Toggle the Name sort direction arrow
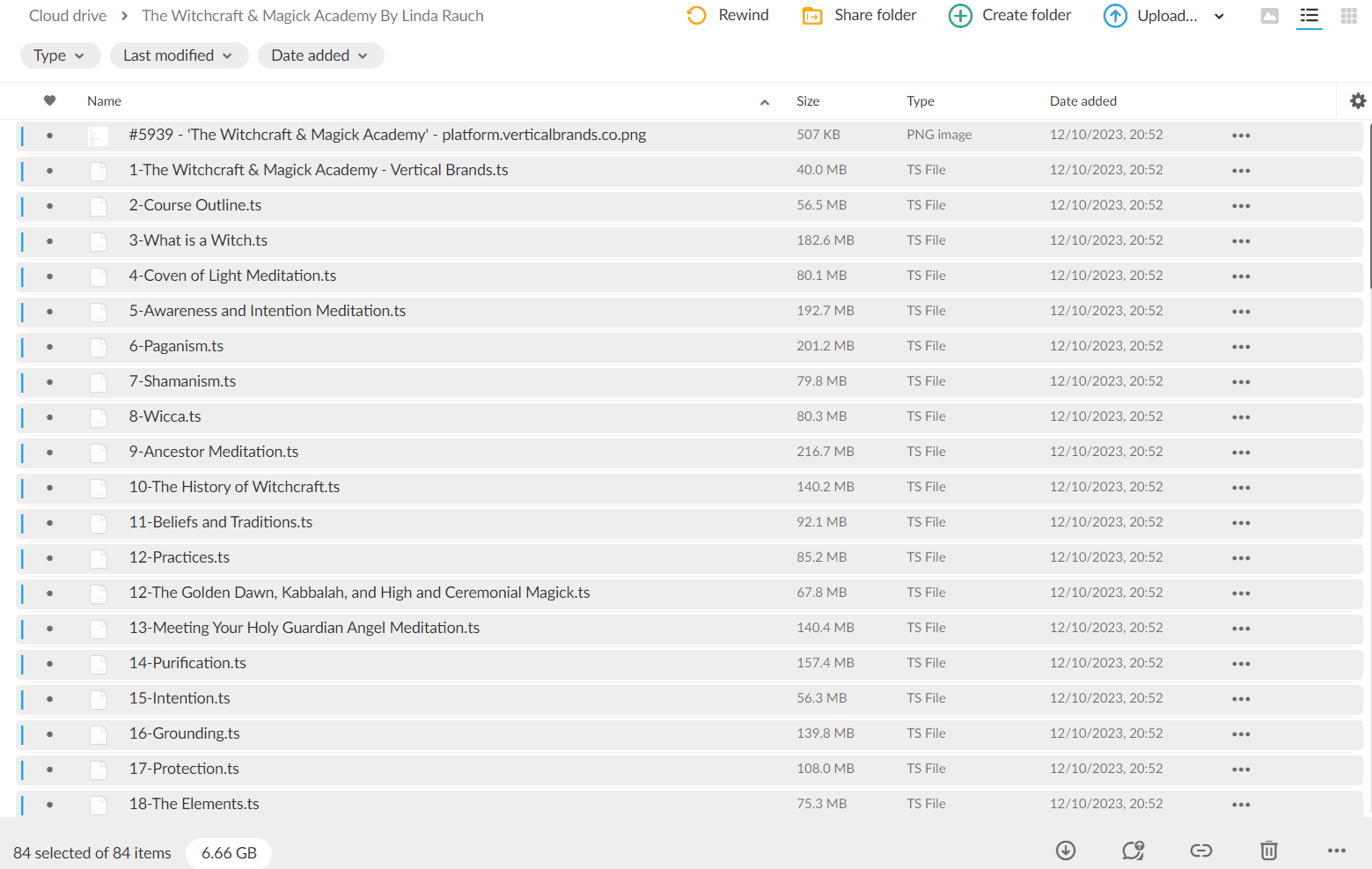The width and height of the screenshot is (1372, 869). coord(765,102)
